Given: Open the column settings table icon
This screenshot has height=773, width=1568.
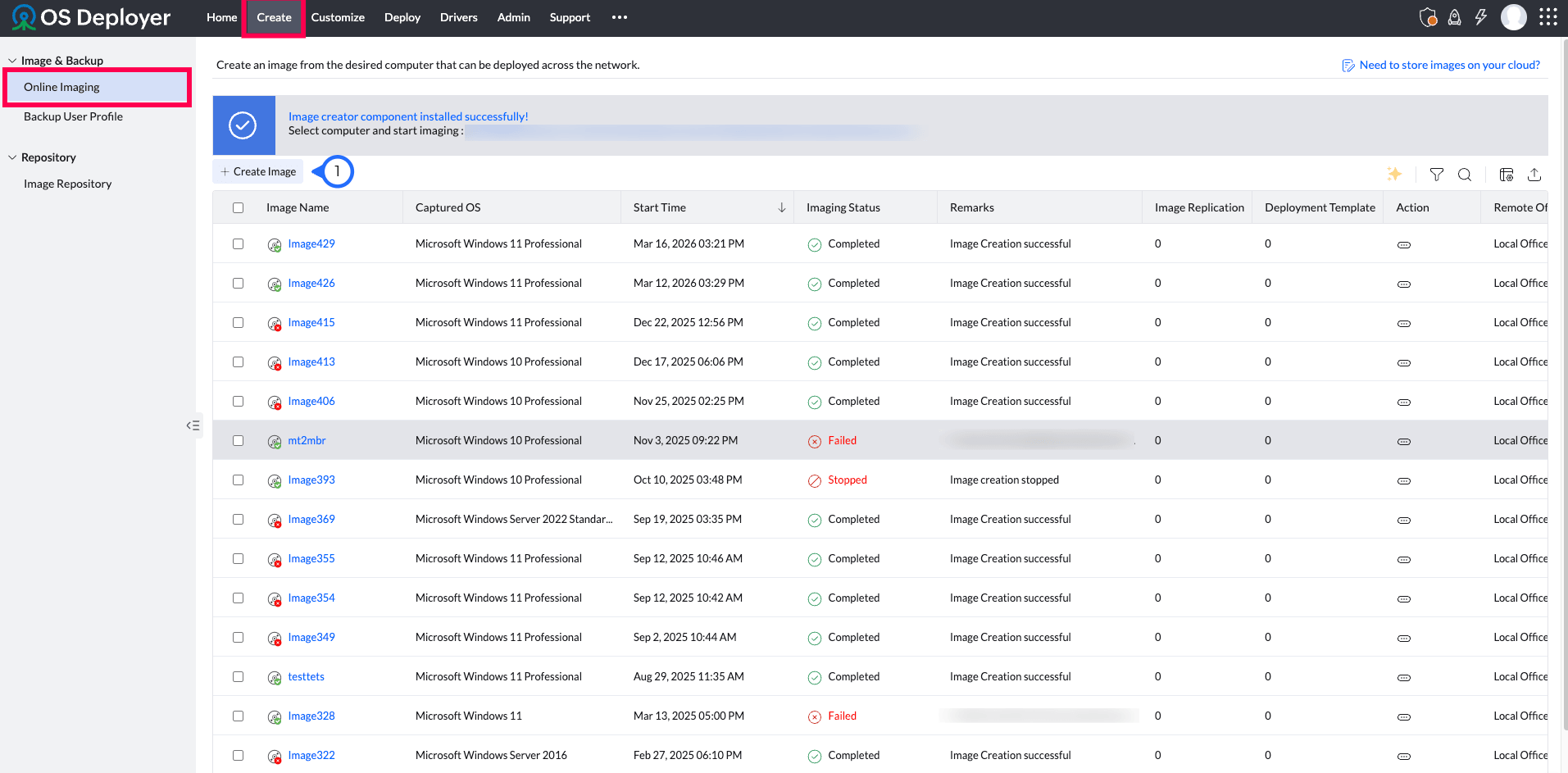Looking at the screenshot, I should coord(1506,174).
